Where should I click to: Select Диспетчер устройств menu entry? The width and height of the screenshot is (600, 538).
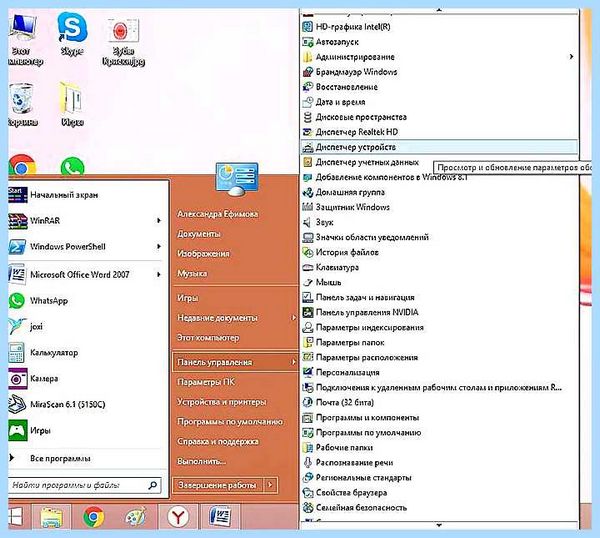pyautogui.click(x=439, y=147)
